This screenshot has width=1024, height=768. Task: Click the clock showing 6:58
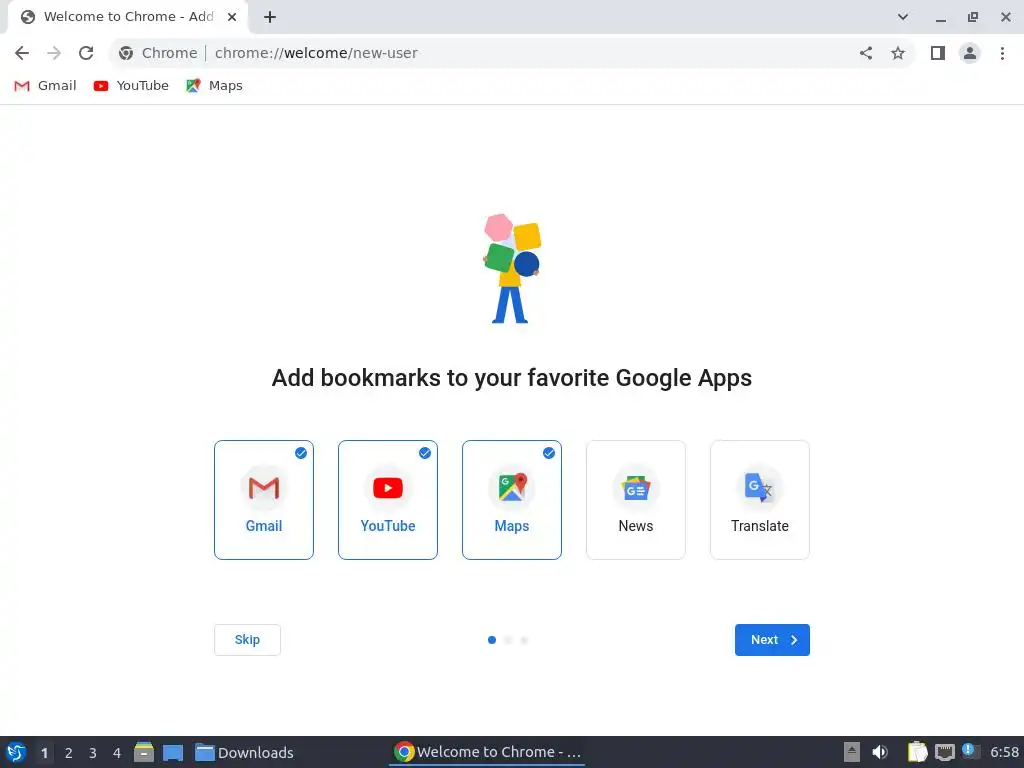click(x=1004, y=752)
